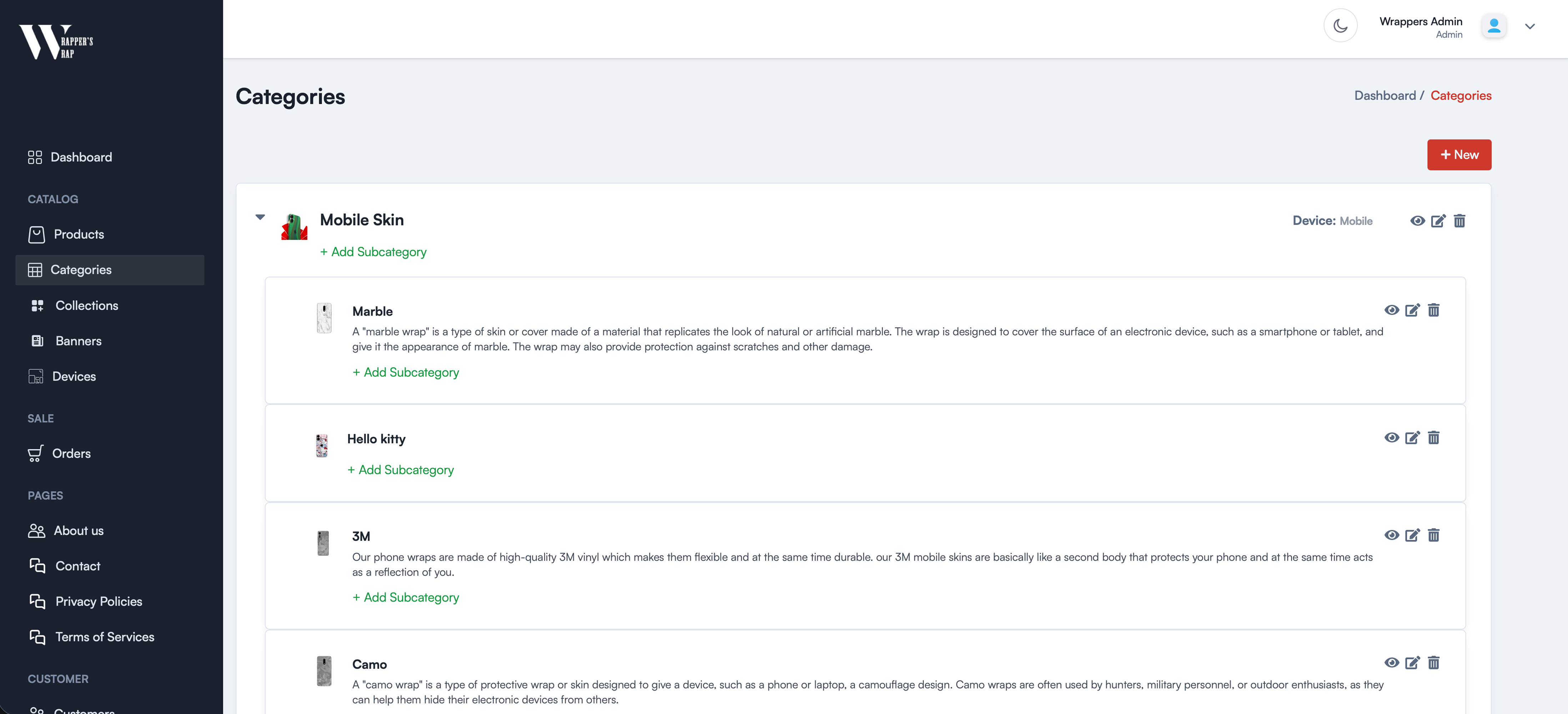Go to Collections in the sidebar

(86, 305)
